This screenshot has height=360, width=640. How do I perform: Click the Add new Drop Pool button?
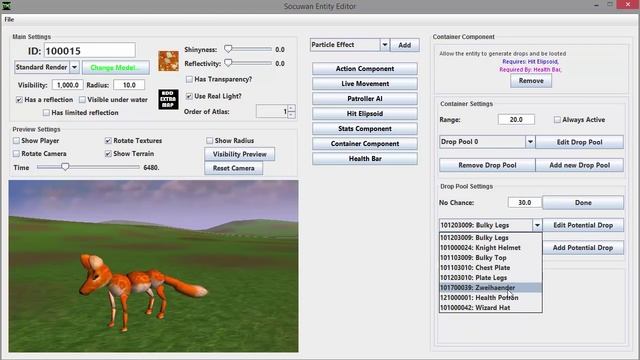(x=580, y=165)
